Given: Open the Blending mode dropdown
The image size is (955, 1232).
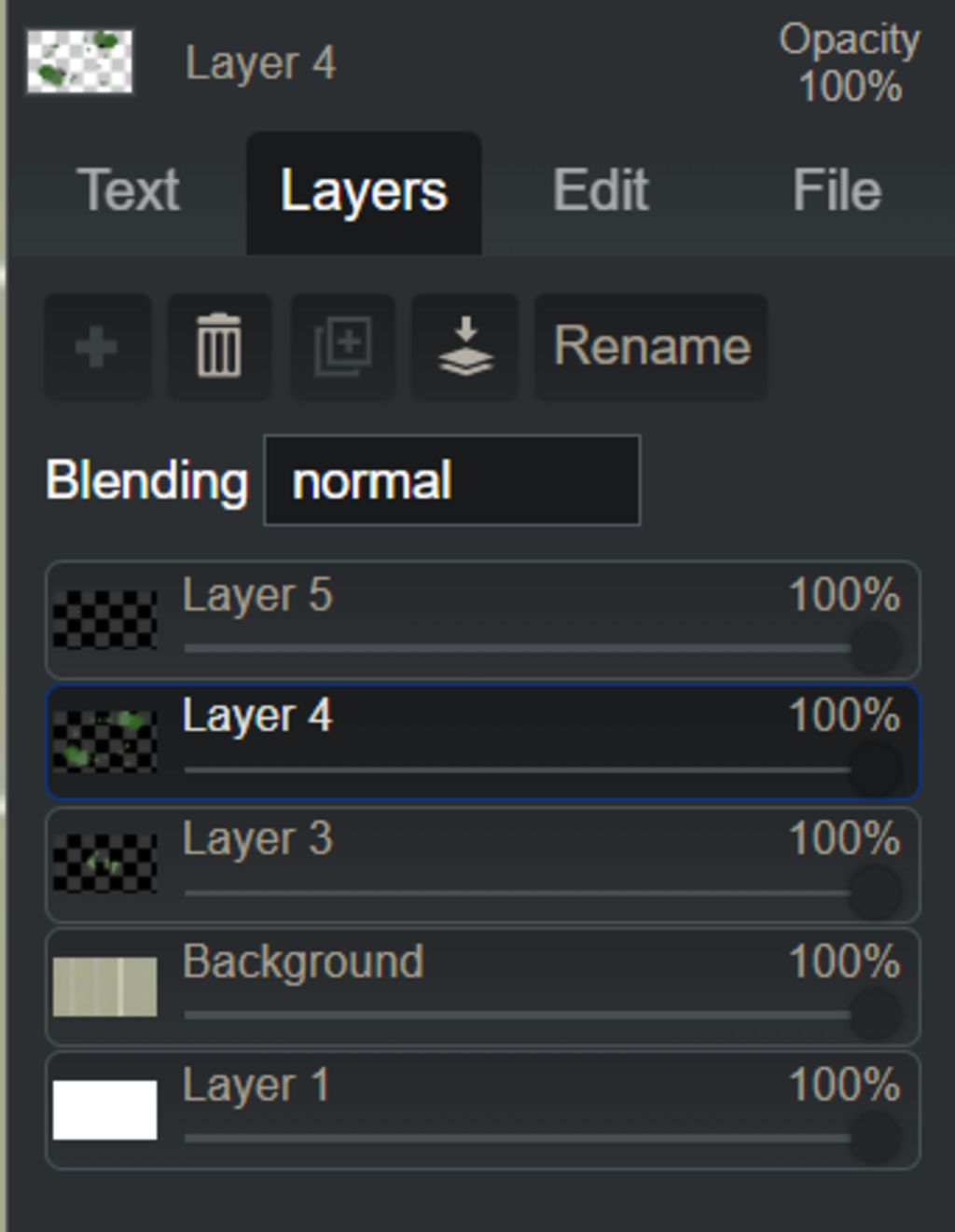Looking at the screenshot, I should tap(452, 481).
